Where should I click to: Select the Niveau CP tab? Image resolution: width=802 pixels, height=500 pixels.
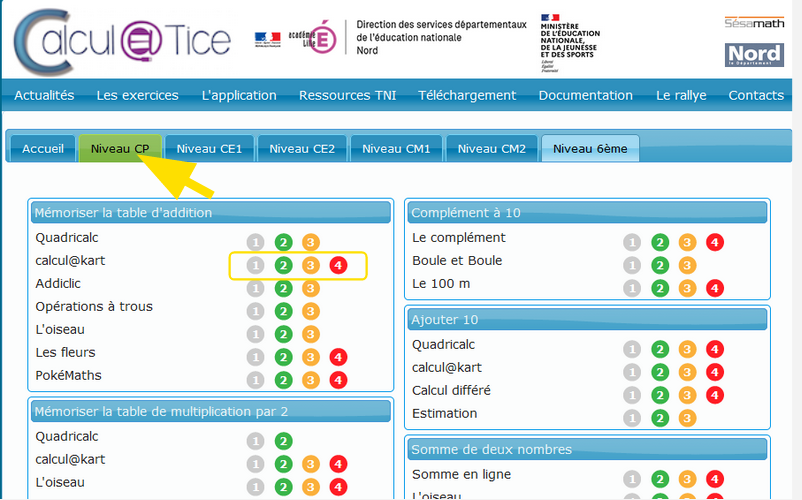[x=120, y=148]
